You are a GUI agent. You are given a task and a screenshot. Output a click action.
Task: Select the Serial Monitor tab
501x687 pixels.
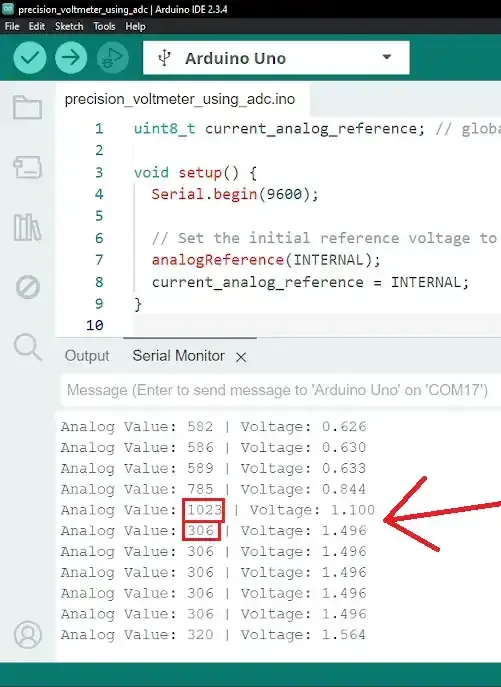(x=178, y=356)
